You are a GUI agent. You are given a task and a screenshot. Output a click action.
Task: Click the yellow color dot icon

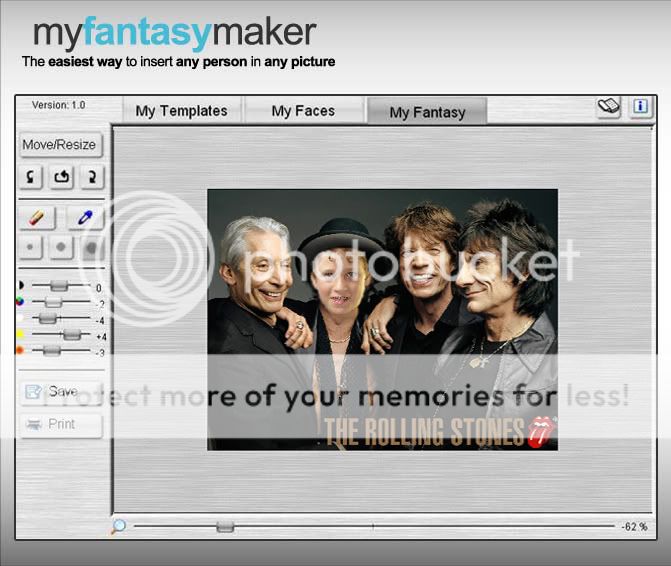pyautogui.click(x=20, y=334)
